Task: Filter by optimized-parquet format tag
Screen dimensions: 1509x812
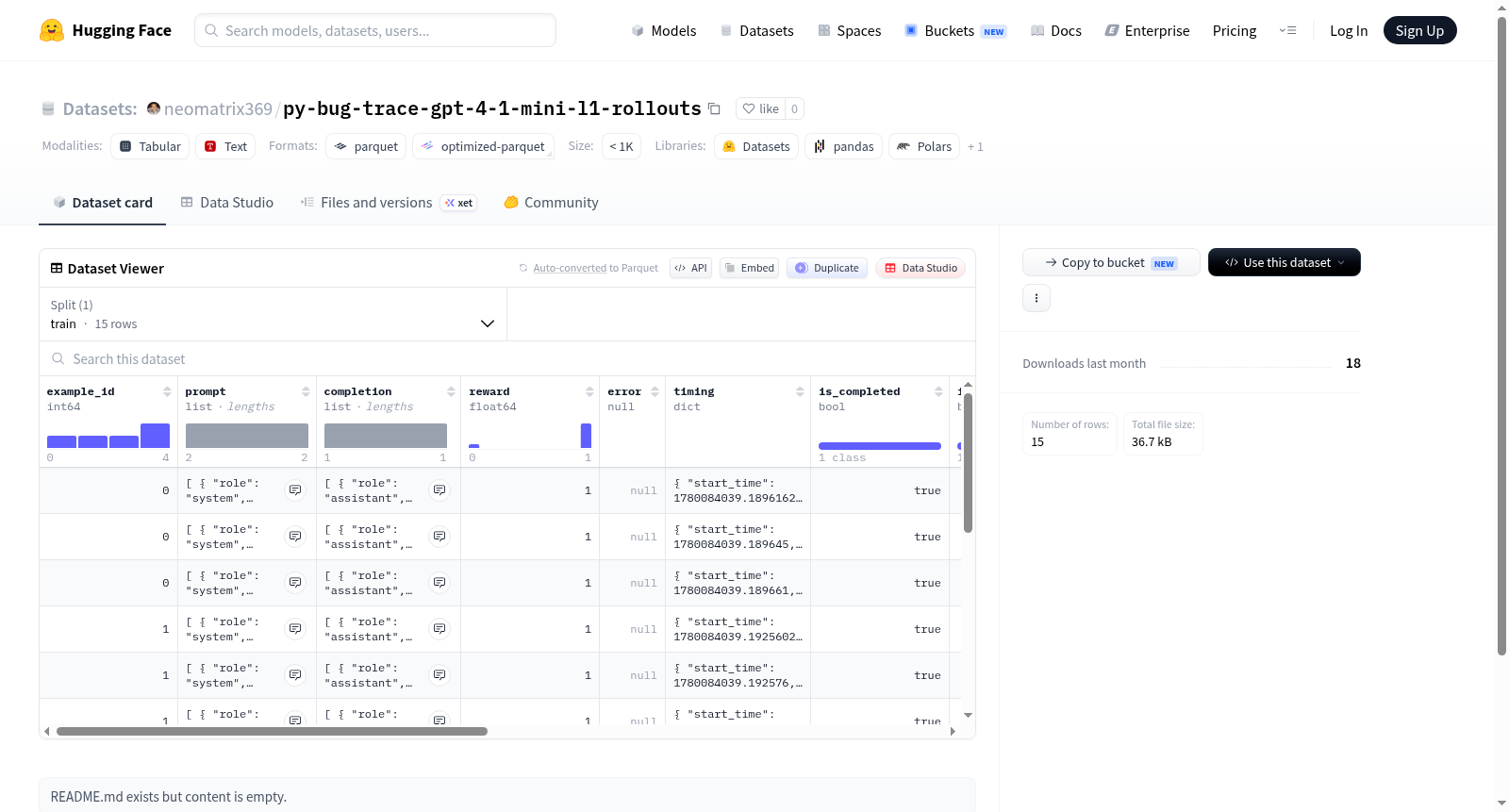Action: (483, 146)
